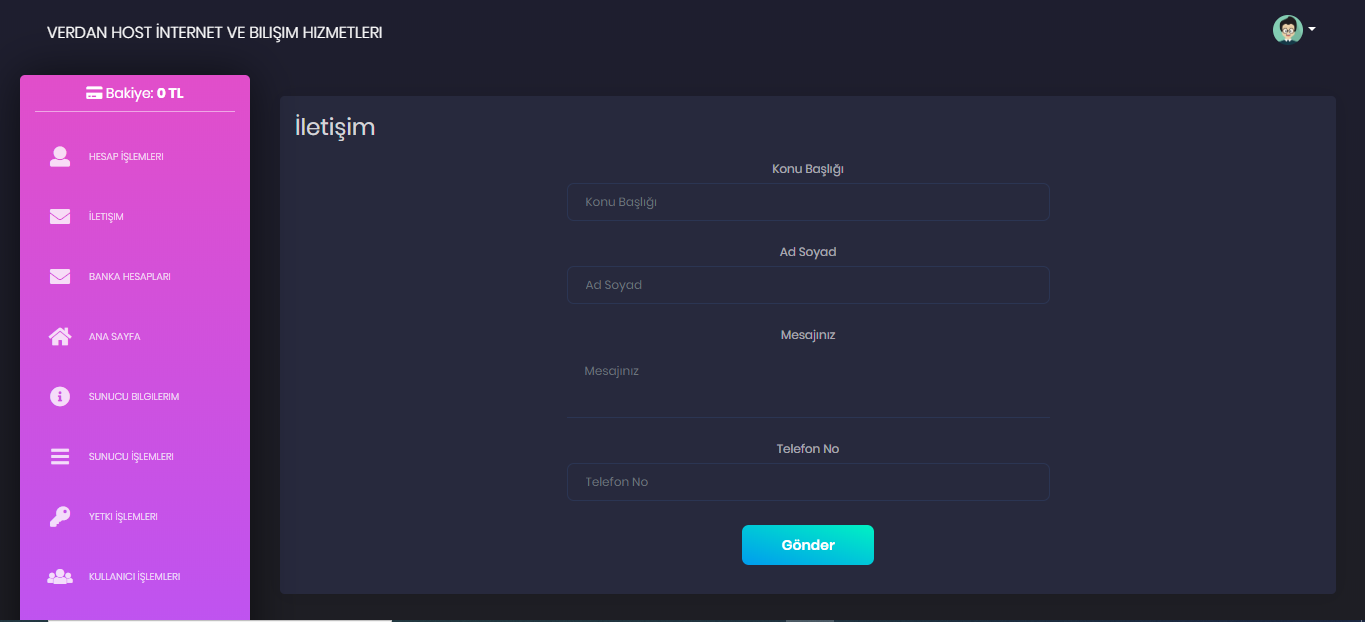Click the user icon beside Hesap İşlemleri

tap(60, 157)
